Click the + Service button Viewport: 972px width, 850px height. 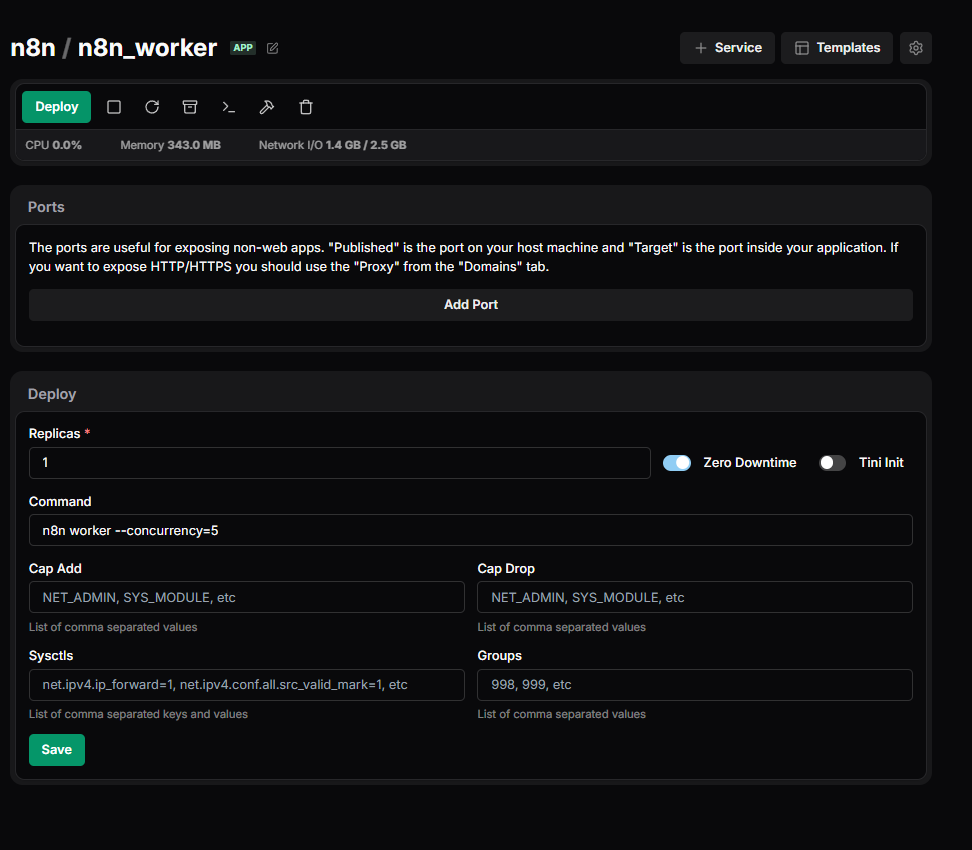tap(727, 48)
